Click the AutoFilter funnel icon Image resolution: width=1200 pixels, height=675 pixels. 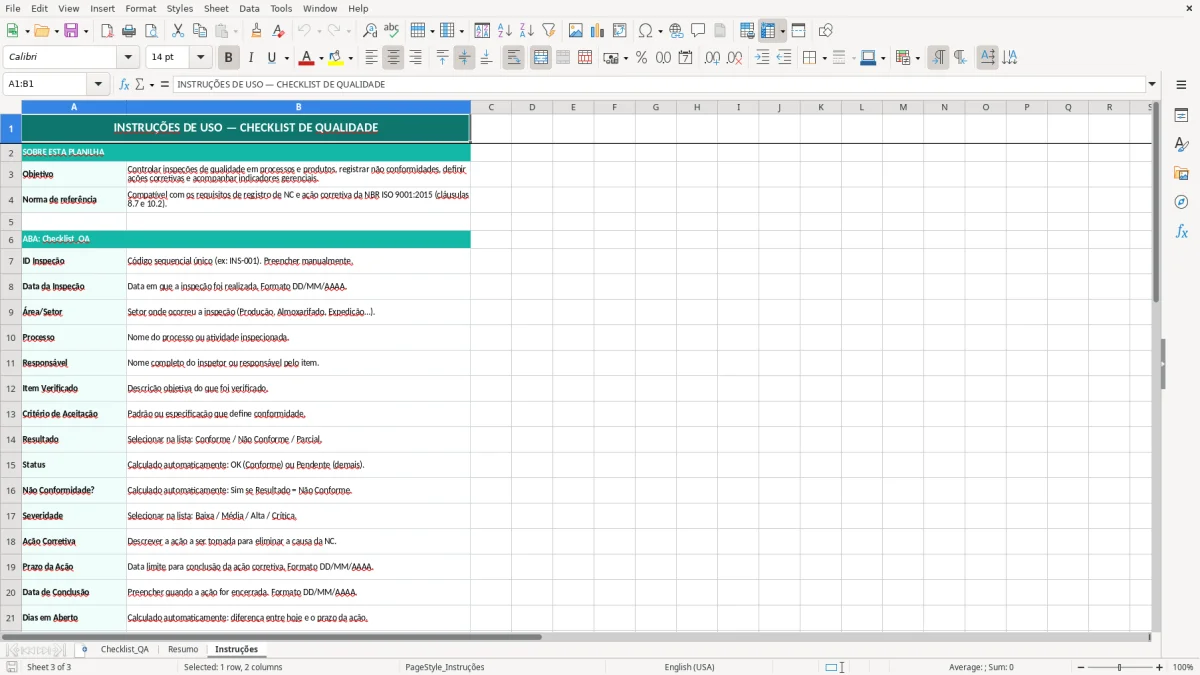pyautogui.click(x=548, y=31)
